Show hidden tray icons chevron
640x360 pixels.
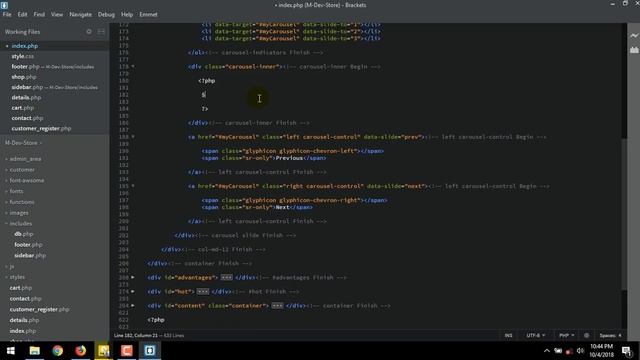coord(547,351)
